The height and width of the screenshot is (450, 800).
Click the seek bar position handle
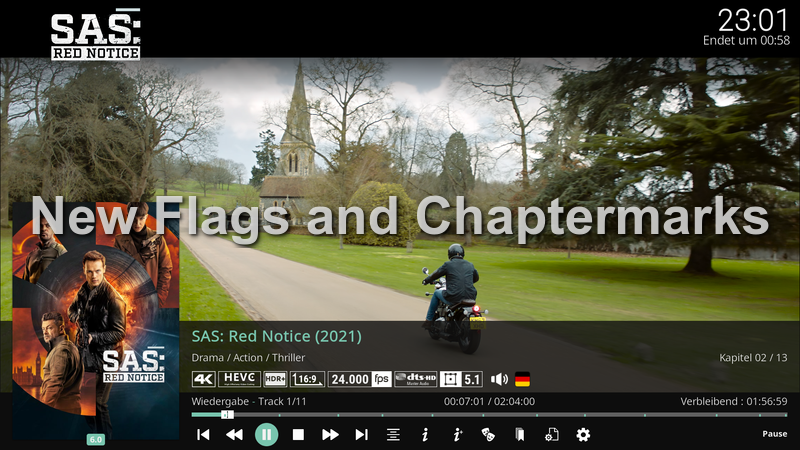click(228, 415)
